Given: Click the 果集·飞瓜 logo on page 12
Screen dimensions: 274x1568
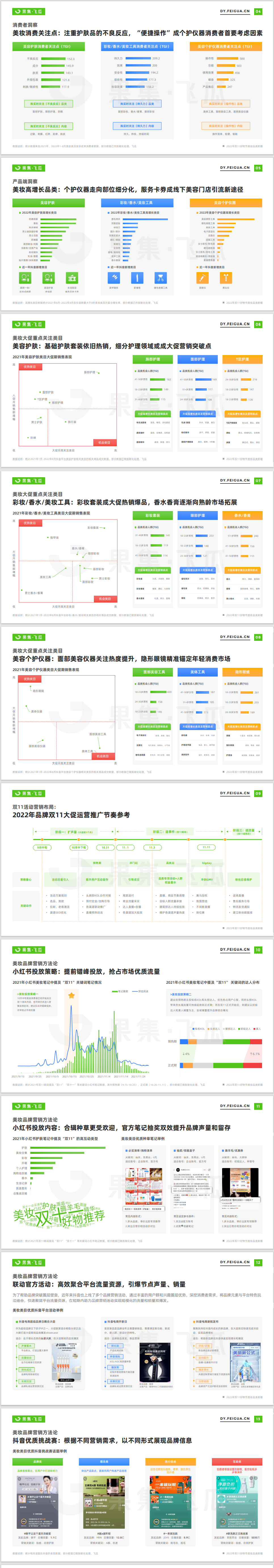Looking at the screenshot, I should (29, 1263).
